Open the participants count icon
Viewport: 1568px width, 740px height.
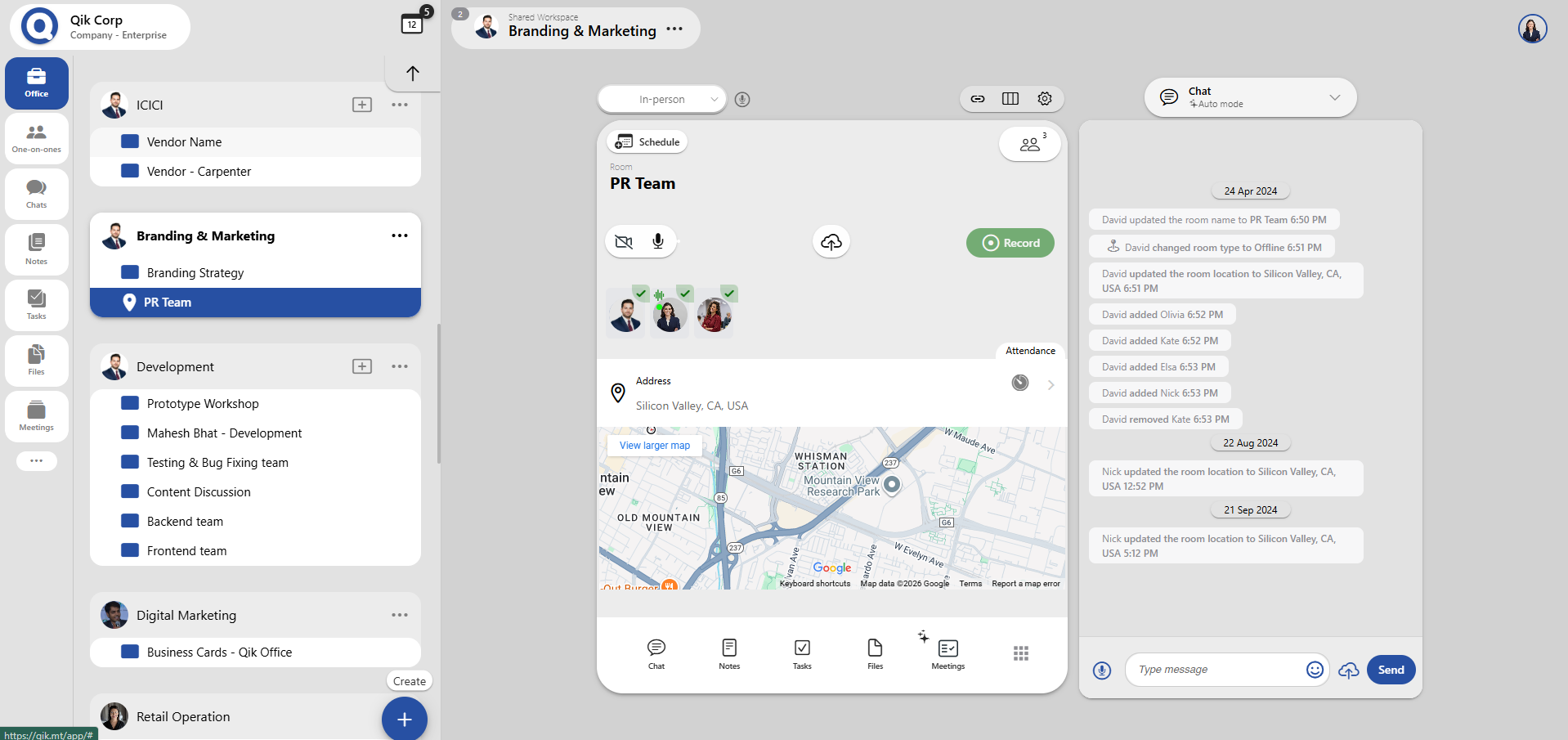click(1030, 145)
